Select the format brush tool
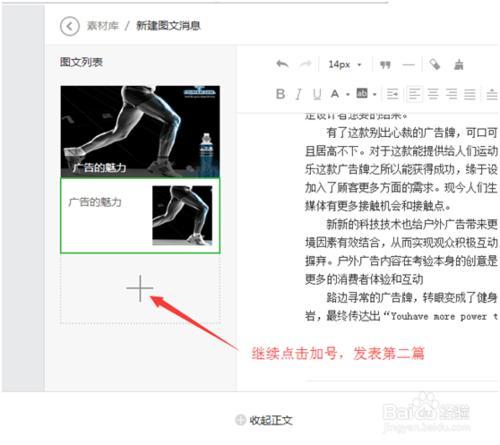 pos(459,64)
